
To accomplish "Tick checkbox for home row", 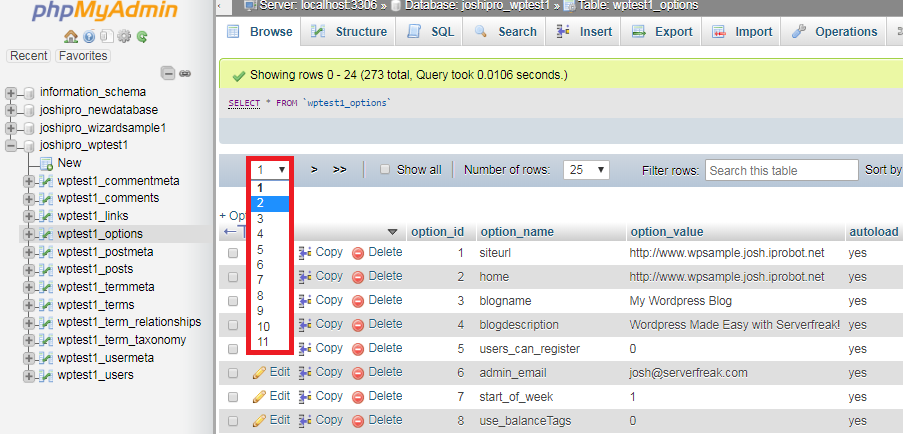I will click(233, 277).
